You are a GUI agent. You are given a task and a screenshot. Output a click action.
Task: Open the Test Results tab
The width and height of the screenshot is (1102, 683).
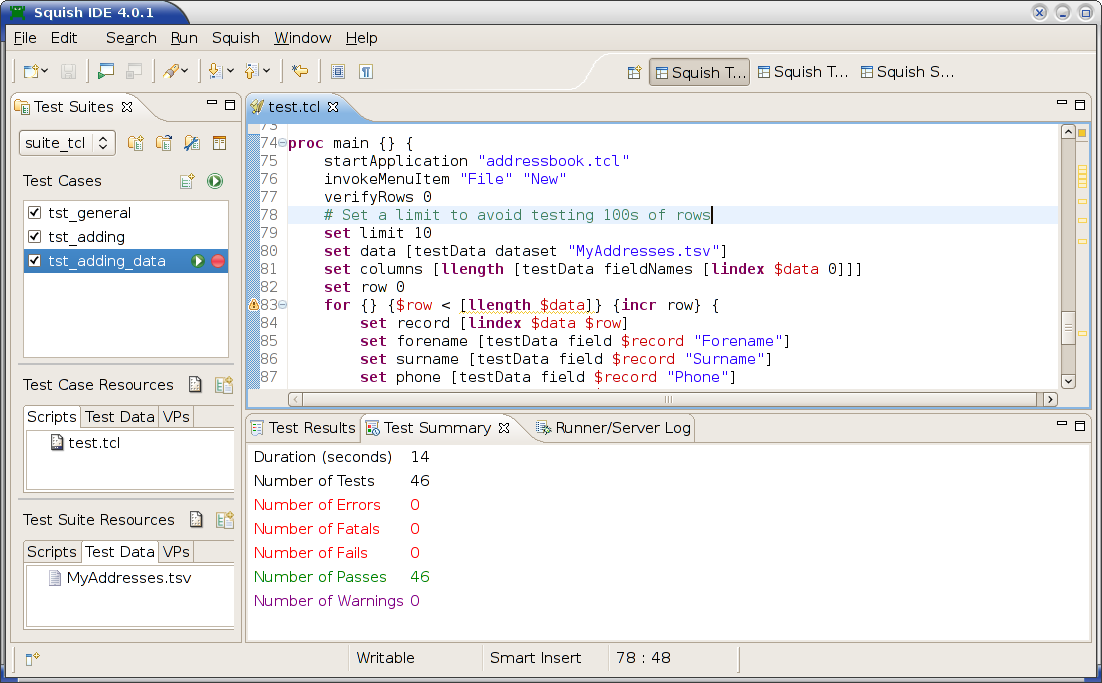(x=302, y=428)
